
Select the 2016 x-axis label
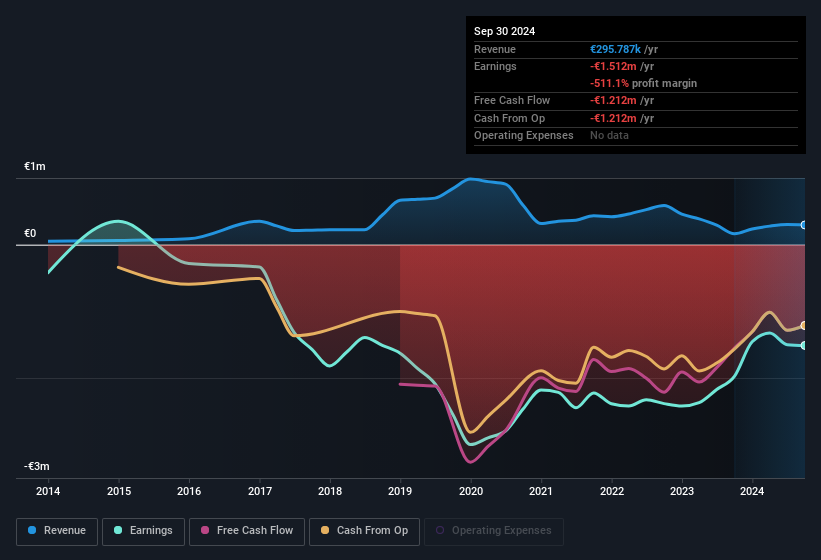[x=189, y=491]
